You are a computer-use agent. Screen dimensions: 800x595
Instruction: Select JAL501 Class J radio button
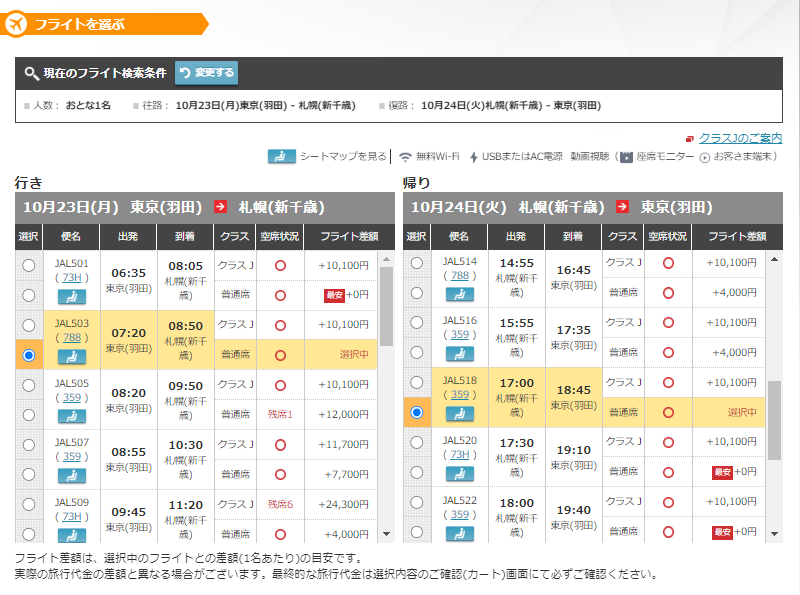point(29,265)
